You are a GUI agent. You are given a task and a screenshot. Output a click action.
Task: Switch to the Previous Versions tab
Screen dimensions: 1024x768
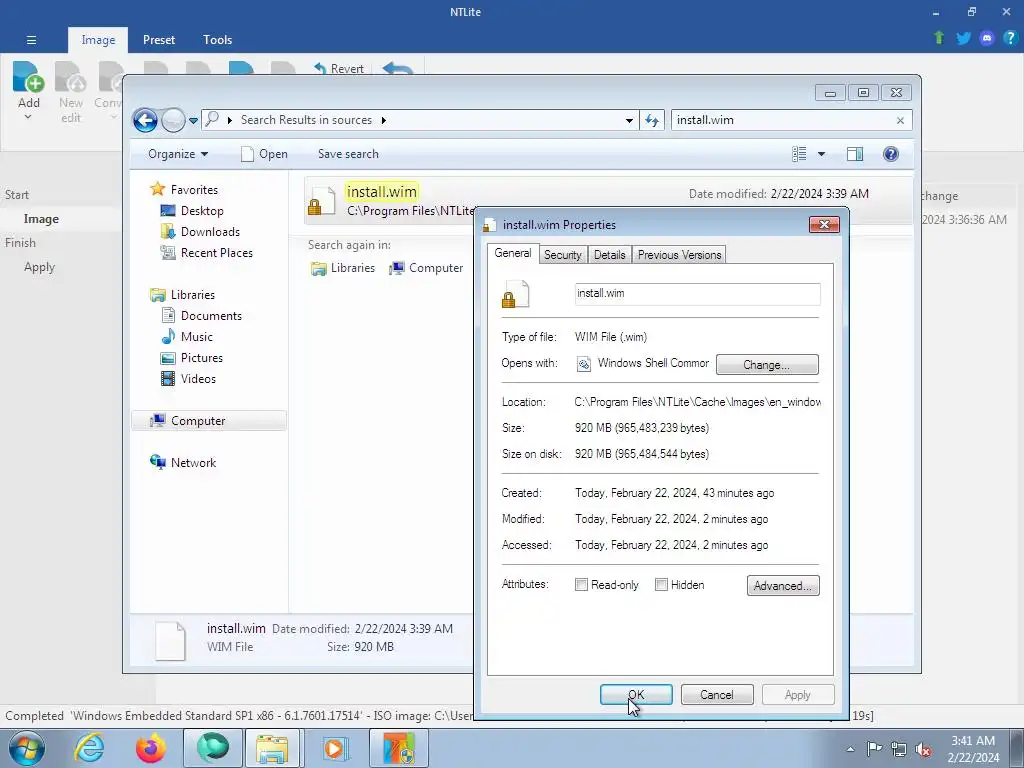[679, 255]
